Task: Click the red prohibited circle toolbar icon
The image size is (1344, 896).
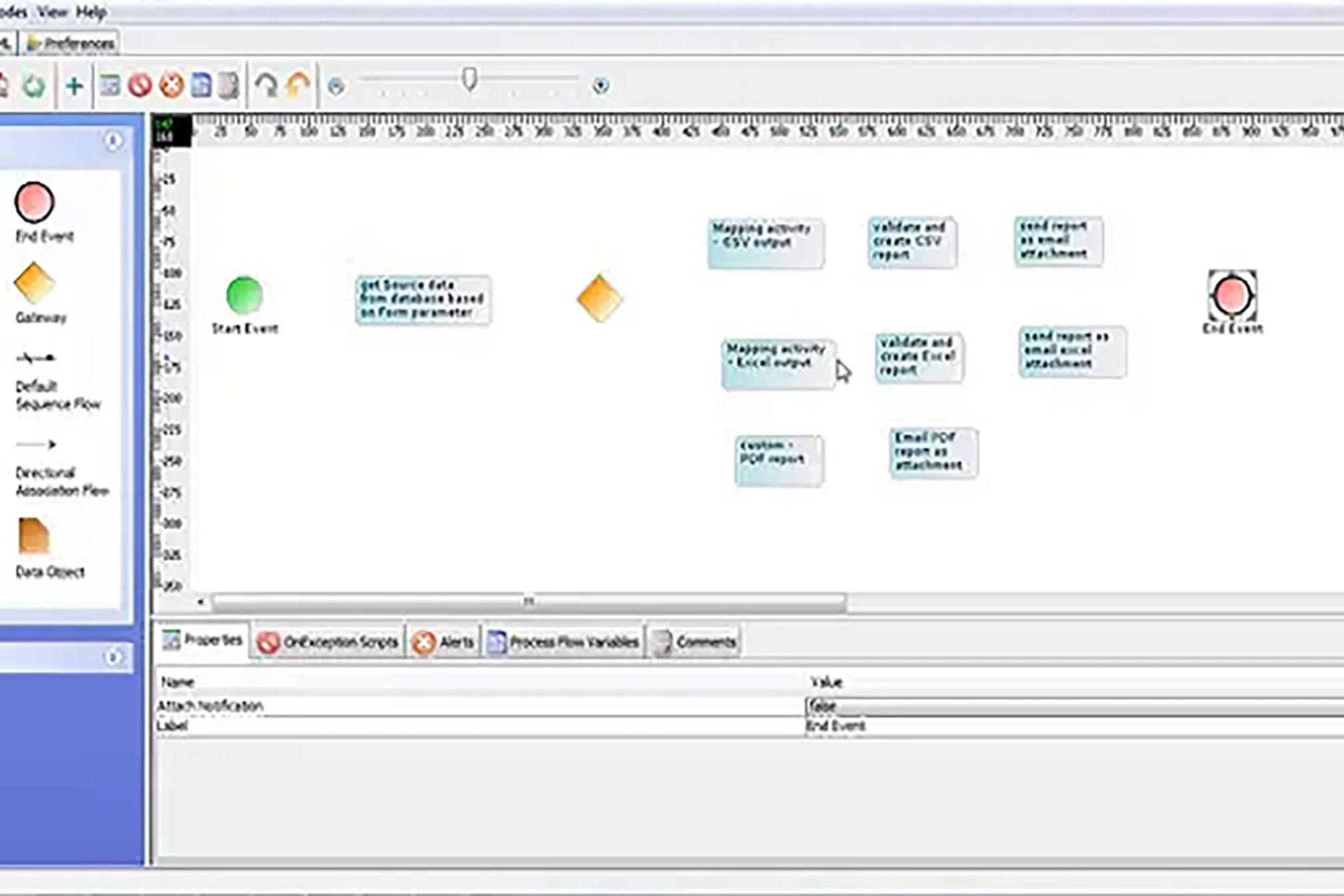Action: [x=140, y=86]
